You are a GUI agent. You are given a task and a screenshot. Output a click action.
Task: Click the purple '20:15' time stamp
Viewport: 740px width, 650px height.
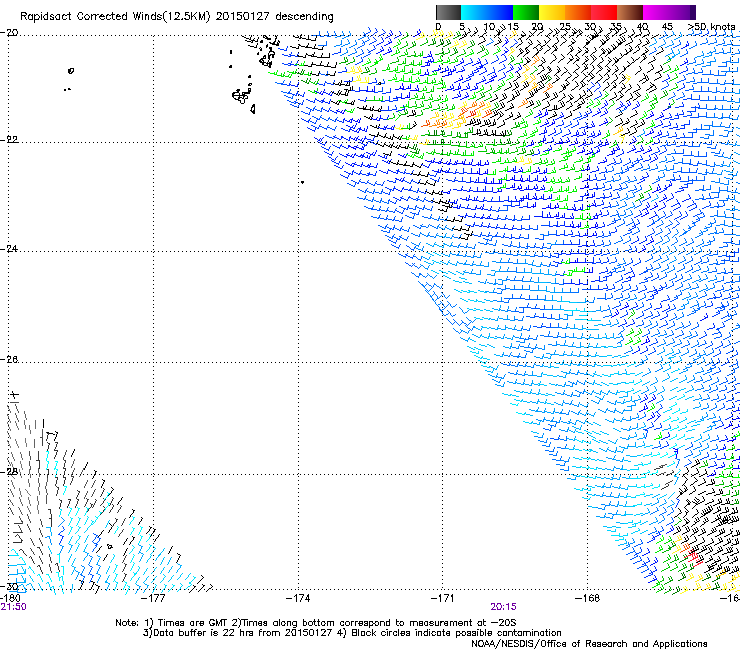(x=503, y=607)
